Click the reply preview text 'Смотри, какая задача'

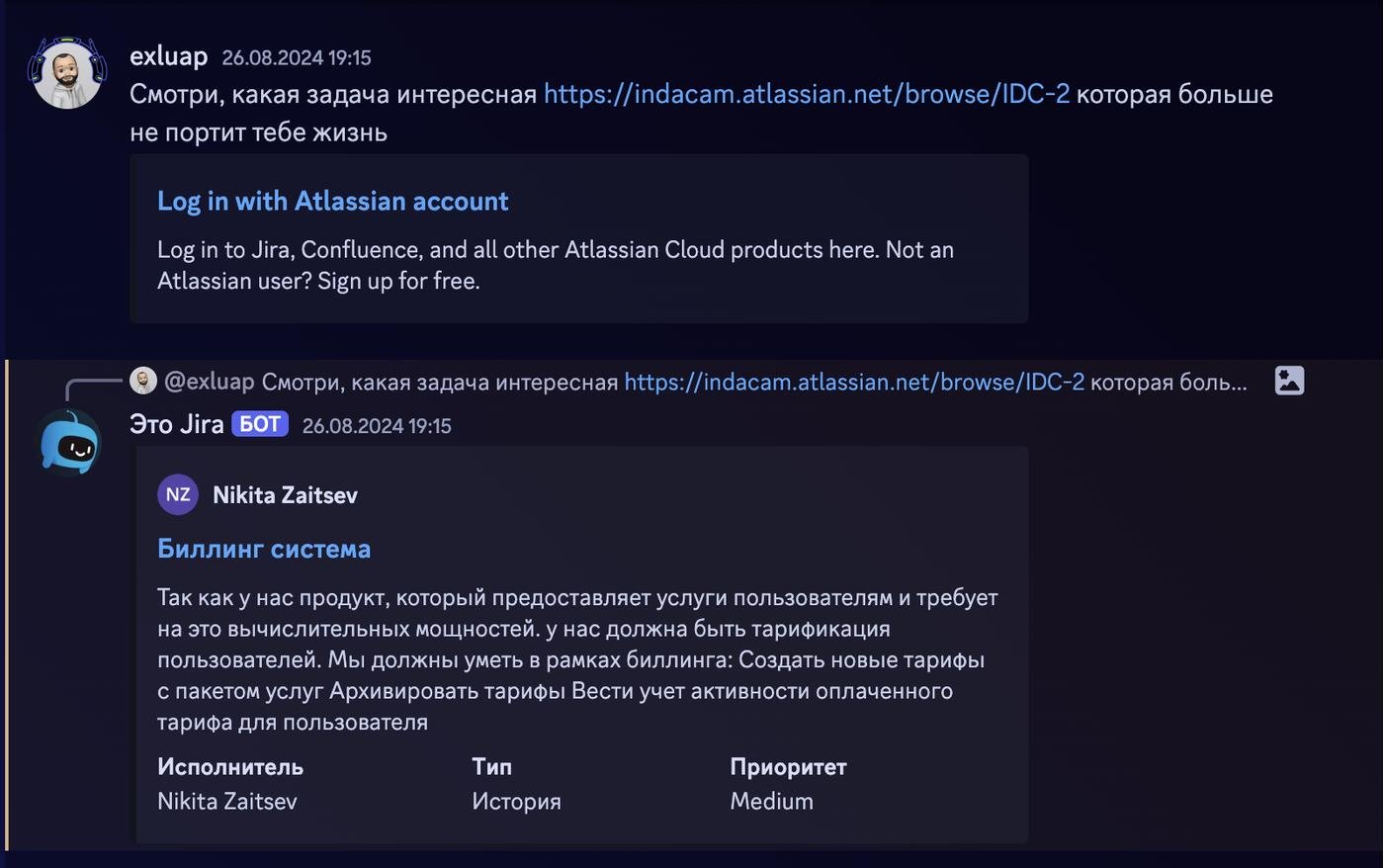pyautogui.click(x=440, y=382)
